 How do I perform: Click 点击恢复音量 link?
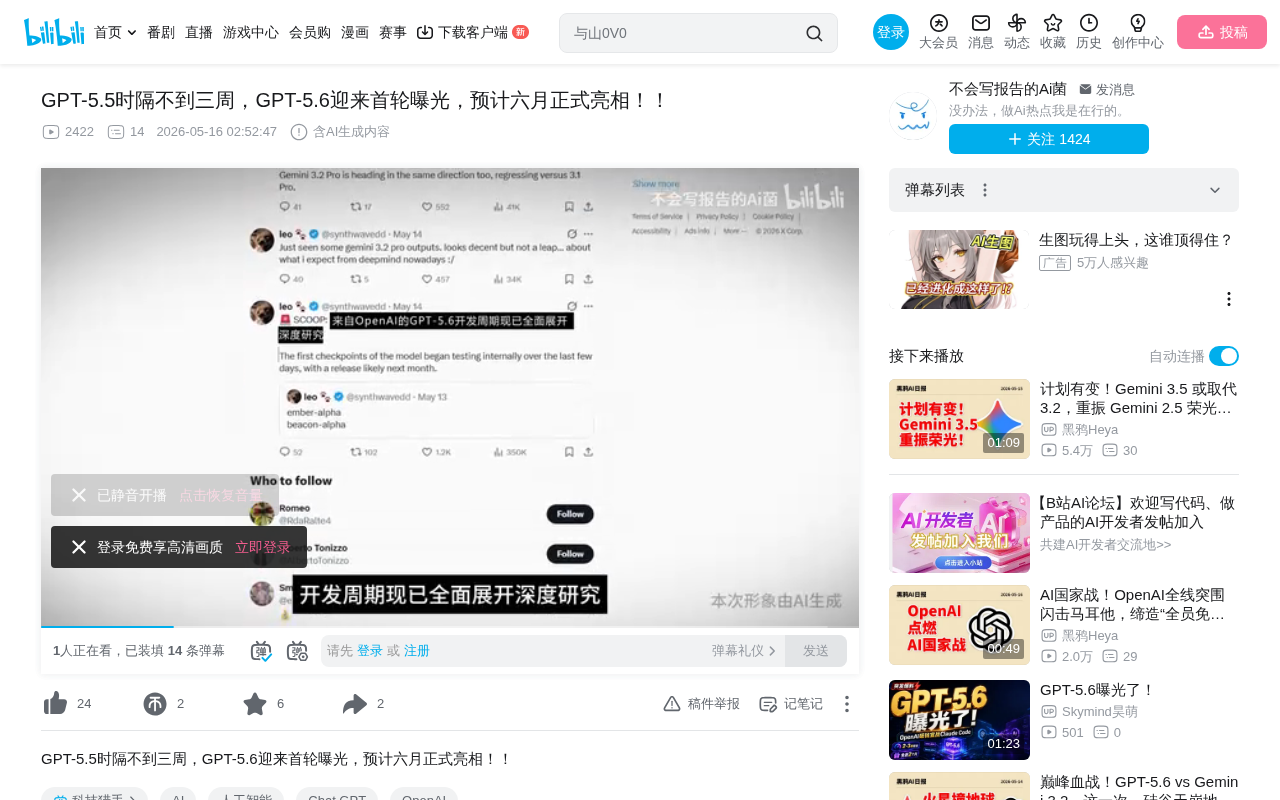coord(221,495)
